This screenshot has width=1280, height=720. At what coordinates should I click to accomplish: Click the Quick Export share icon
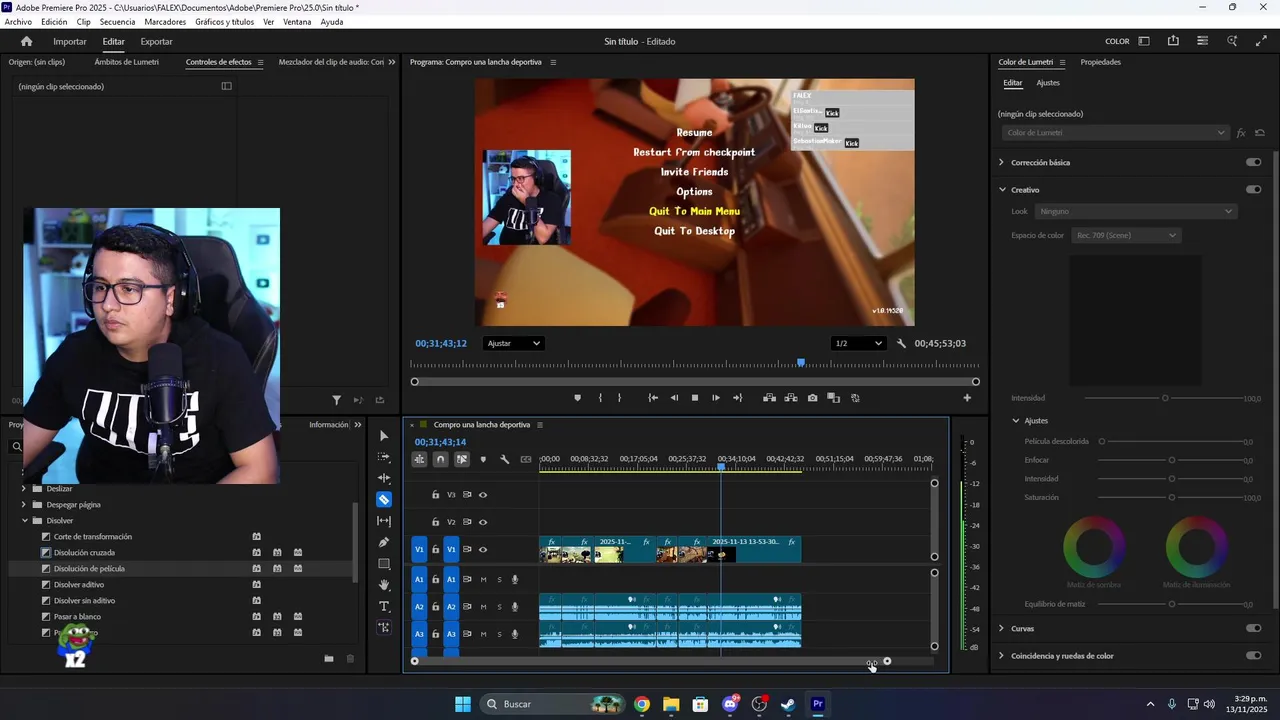point(1173,41)
